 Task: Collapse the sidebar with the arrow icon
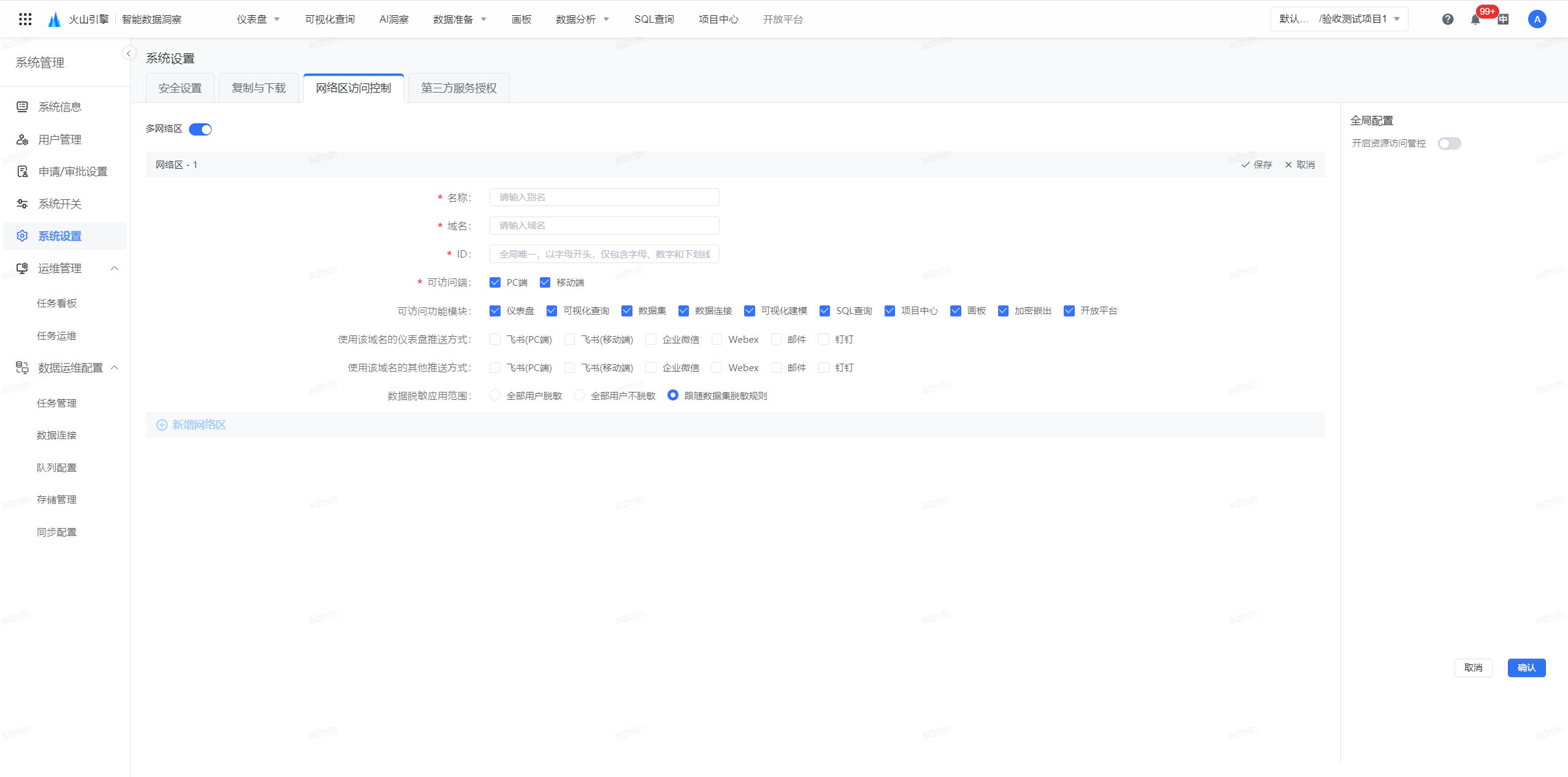pyautogui.click(x=129, y=53)
